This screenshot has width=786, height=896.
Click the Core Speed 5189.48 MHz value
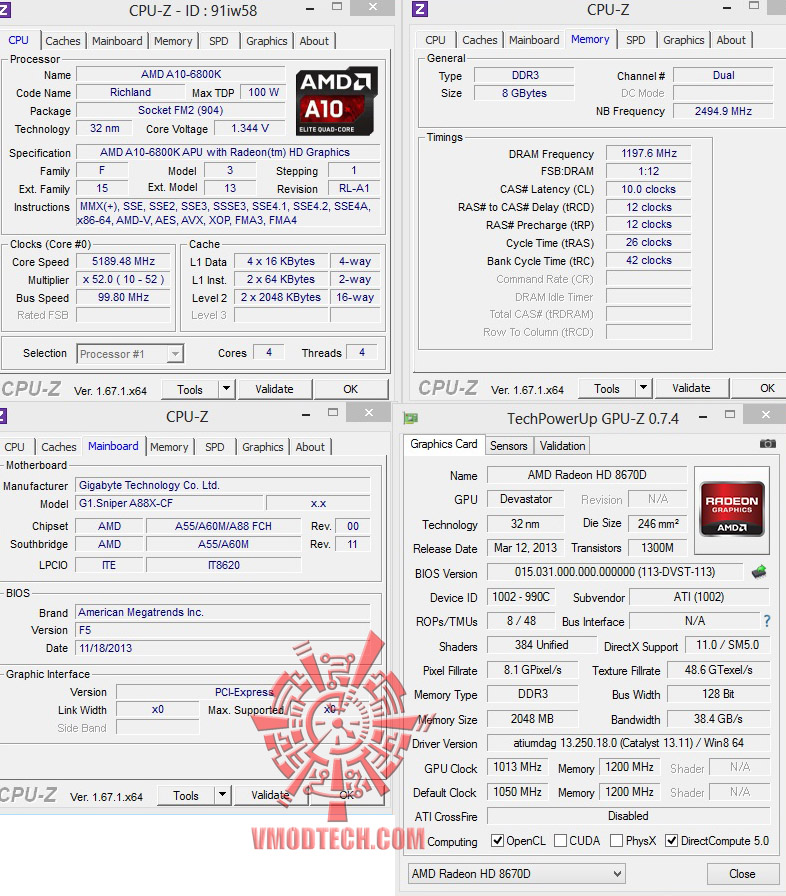(123, 261)
